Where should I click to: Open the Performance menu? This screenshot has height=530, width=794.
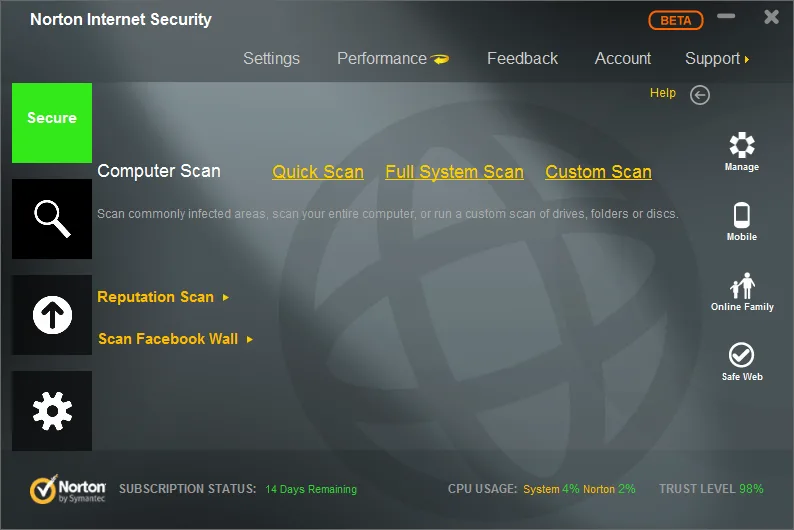pyautogui.click(x=382, y=59)
